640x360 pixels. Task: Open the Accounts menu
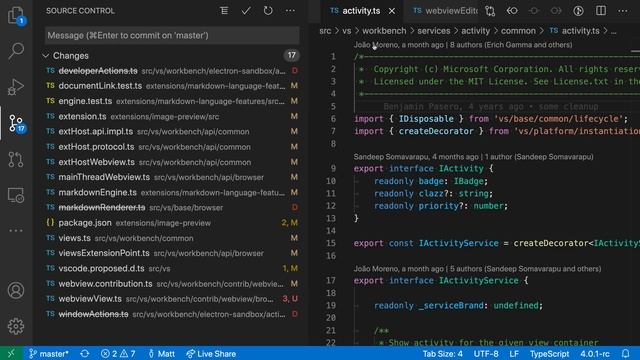click(x=16, y=291)
